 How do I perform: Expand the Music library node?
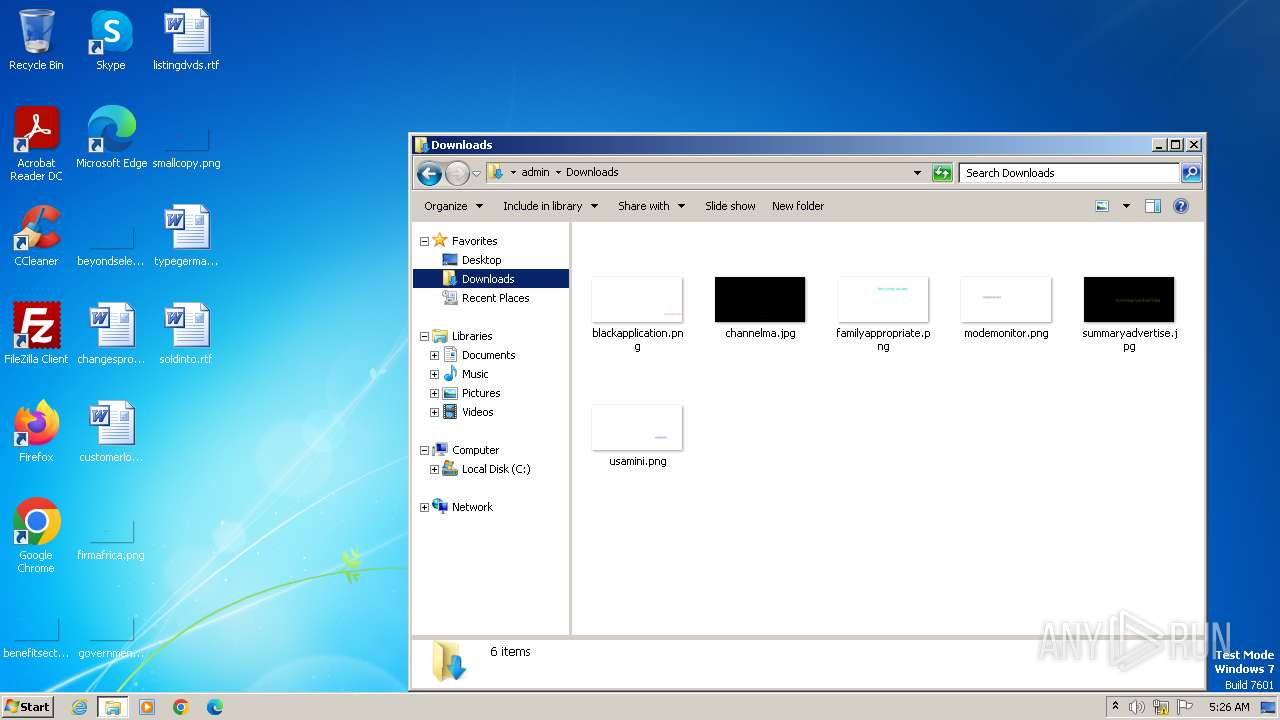(x=435, y=374)
